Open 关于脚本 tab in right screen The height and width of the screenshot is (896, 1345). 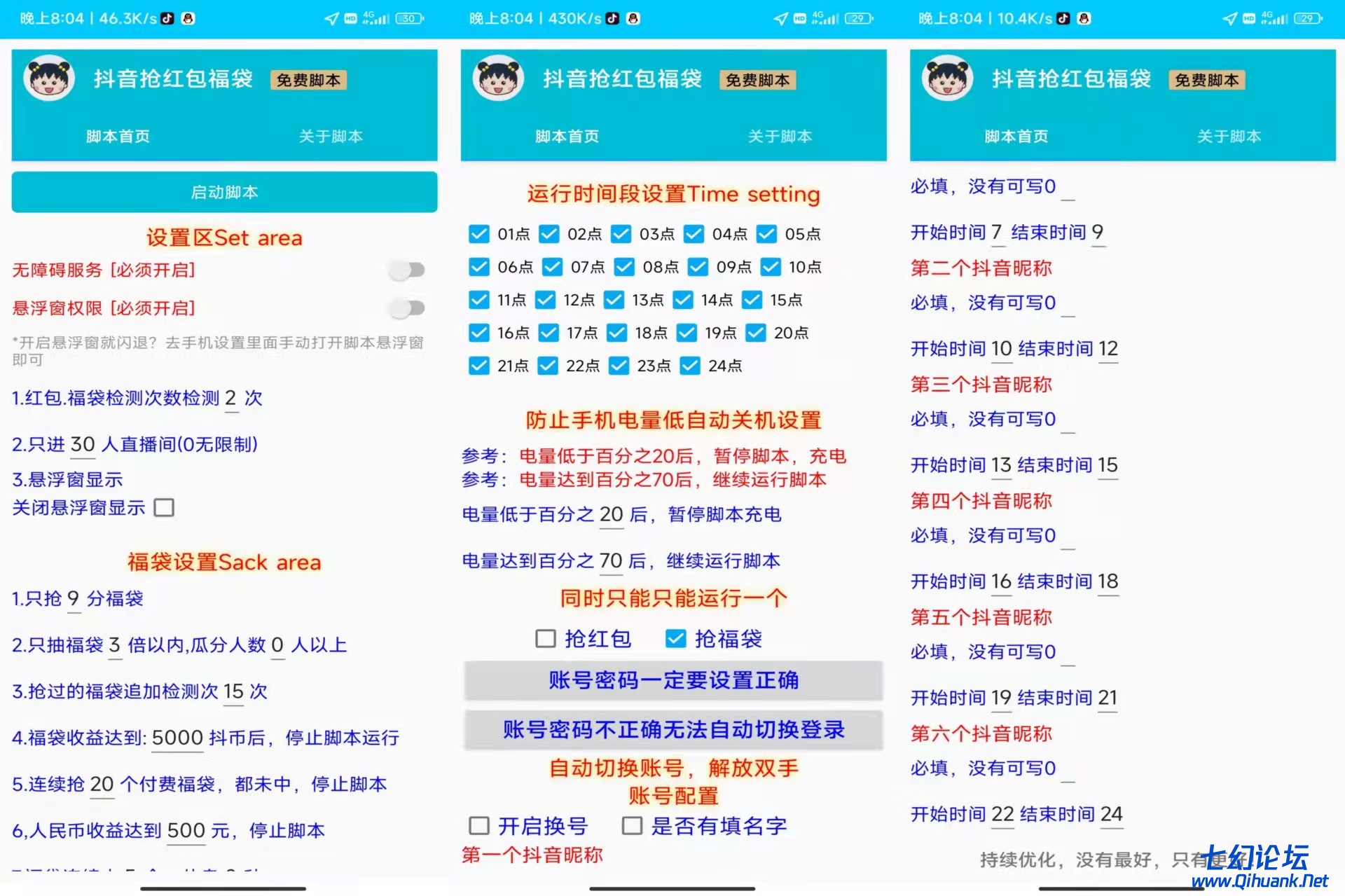(1229, 136)
